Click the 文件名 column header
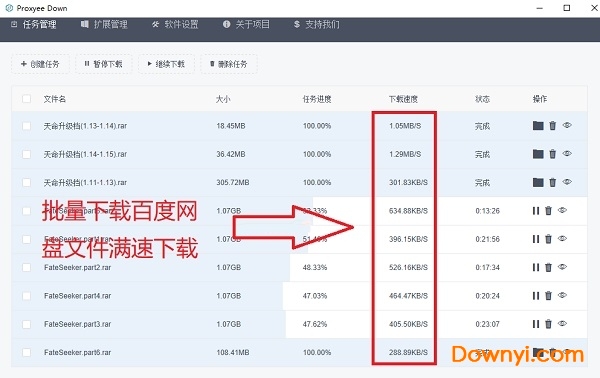600x378 pixels. pyautogui.click(x=55, y=99)
